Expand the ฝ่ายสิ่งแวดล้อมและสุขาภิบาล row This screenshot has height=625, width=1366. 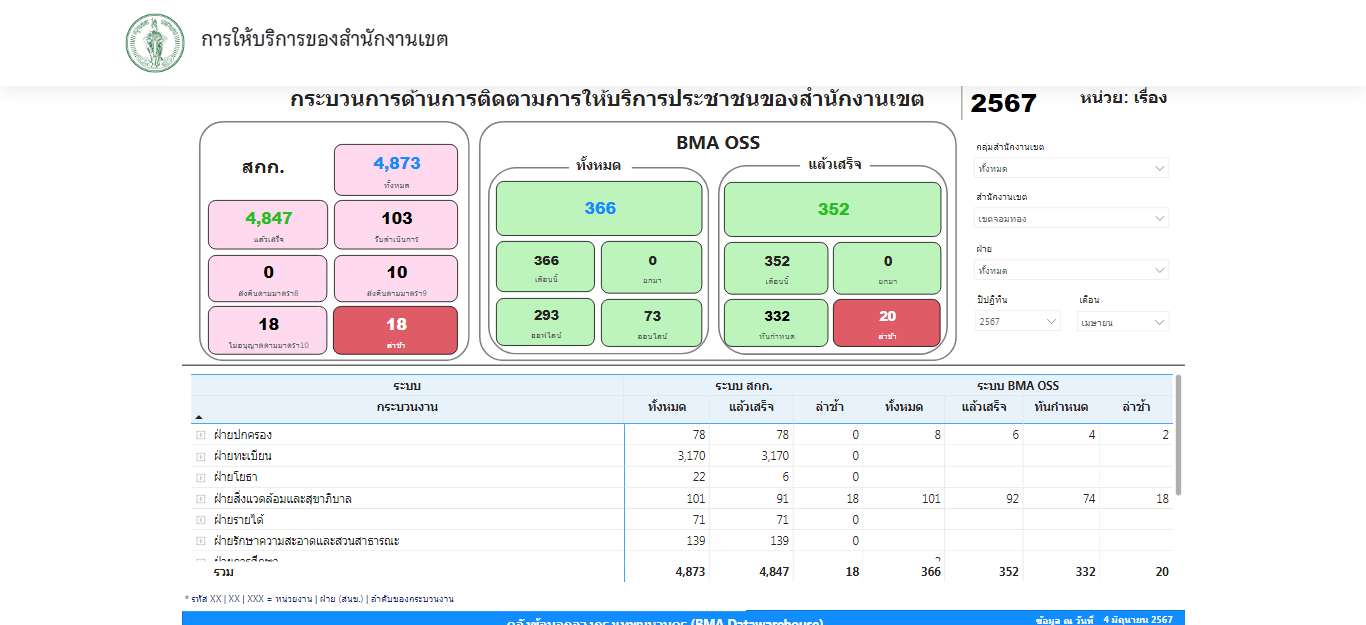(200, 499)
